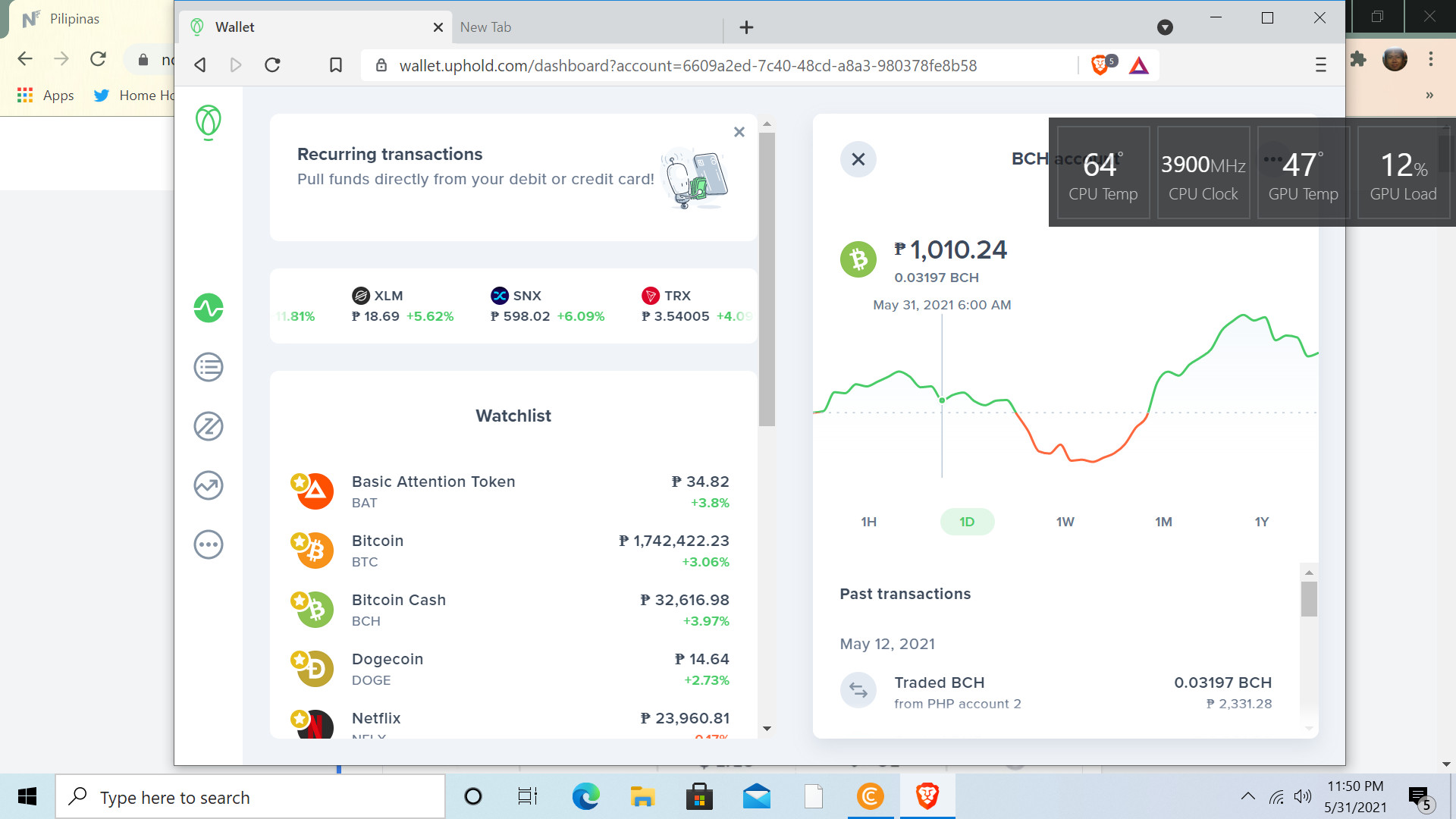
Task: Open the background Chrome three-dot menu
Action: tap(1431, 58)
